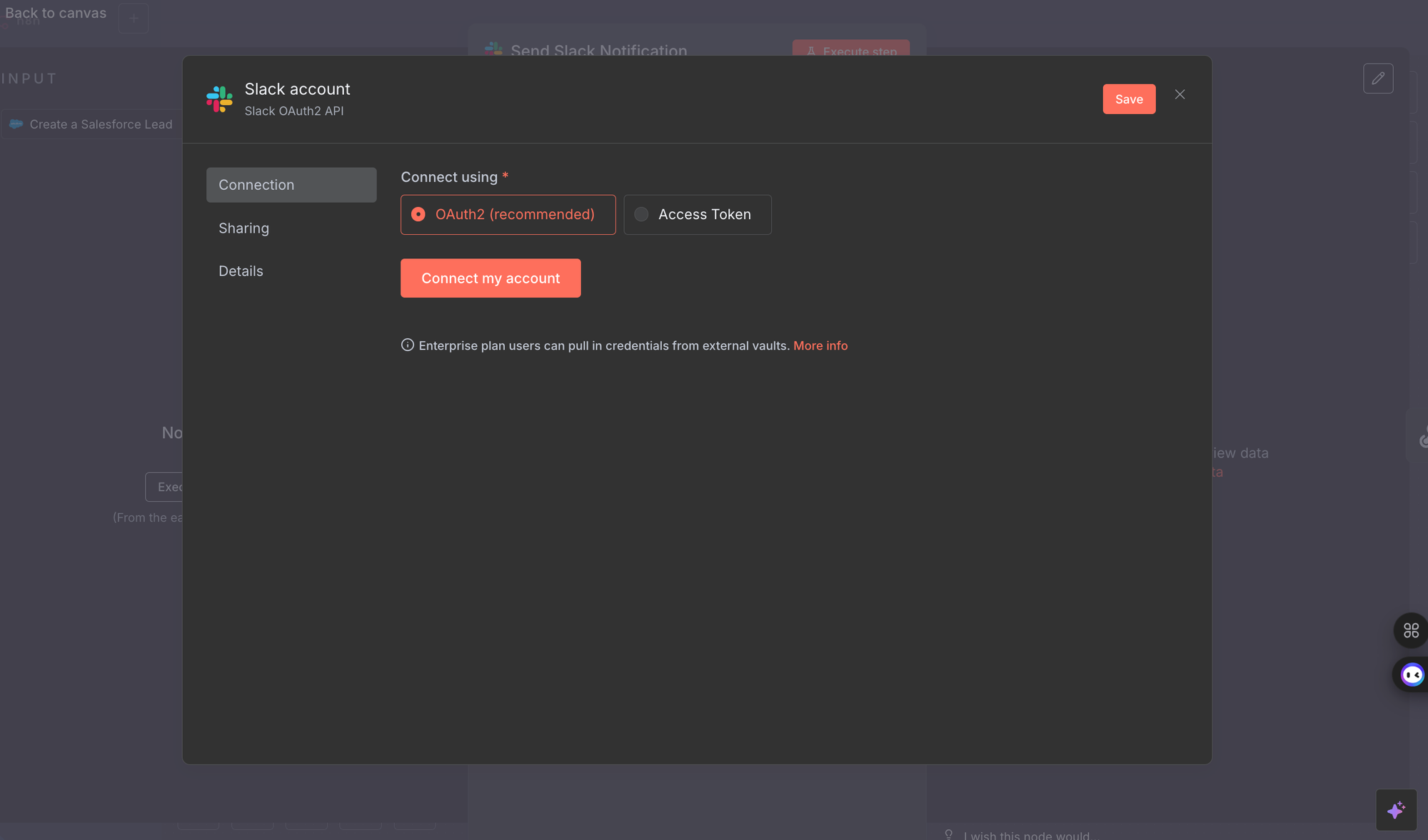Screen dimensions: 1428x840
Task: Select Create a Salesforce Lead input item
Action: (x=91, y=124)
